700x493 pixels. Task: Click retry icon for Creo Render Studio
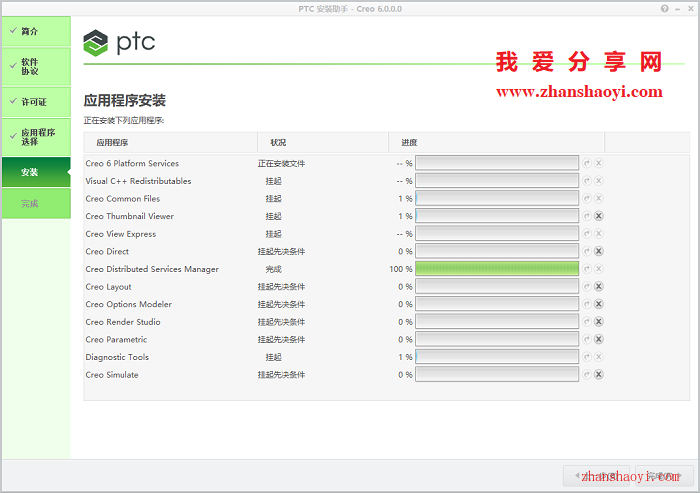[587, 322]
